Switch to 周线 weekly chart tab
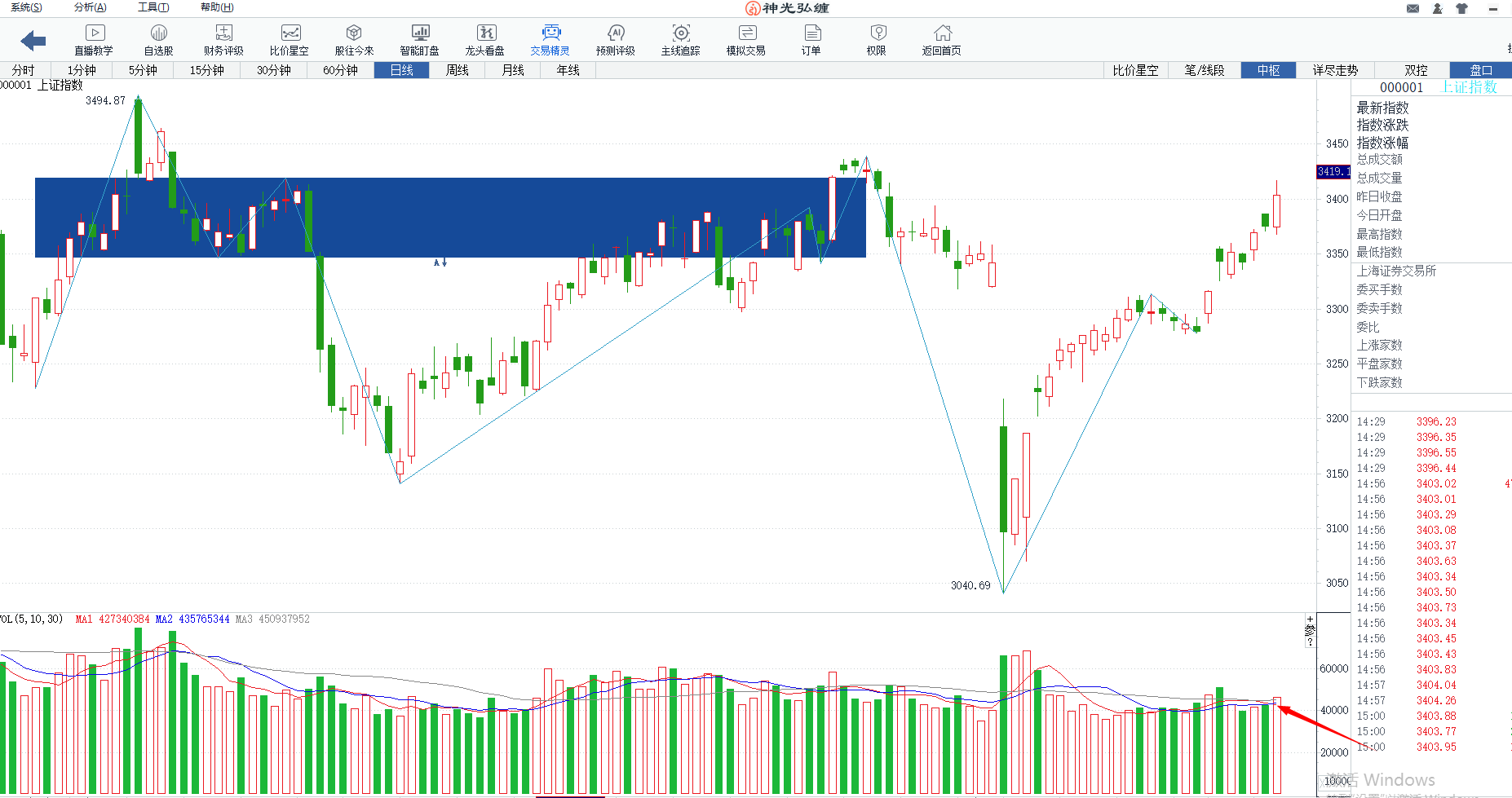The image size is (1512, 798). point(458,70)
